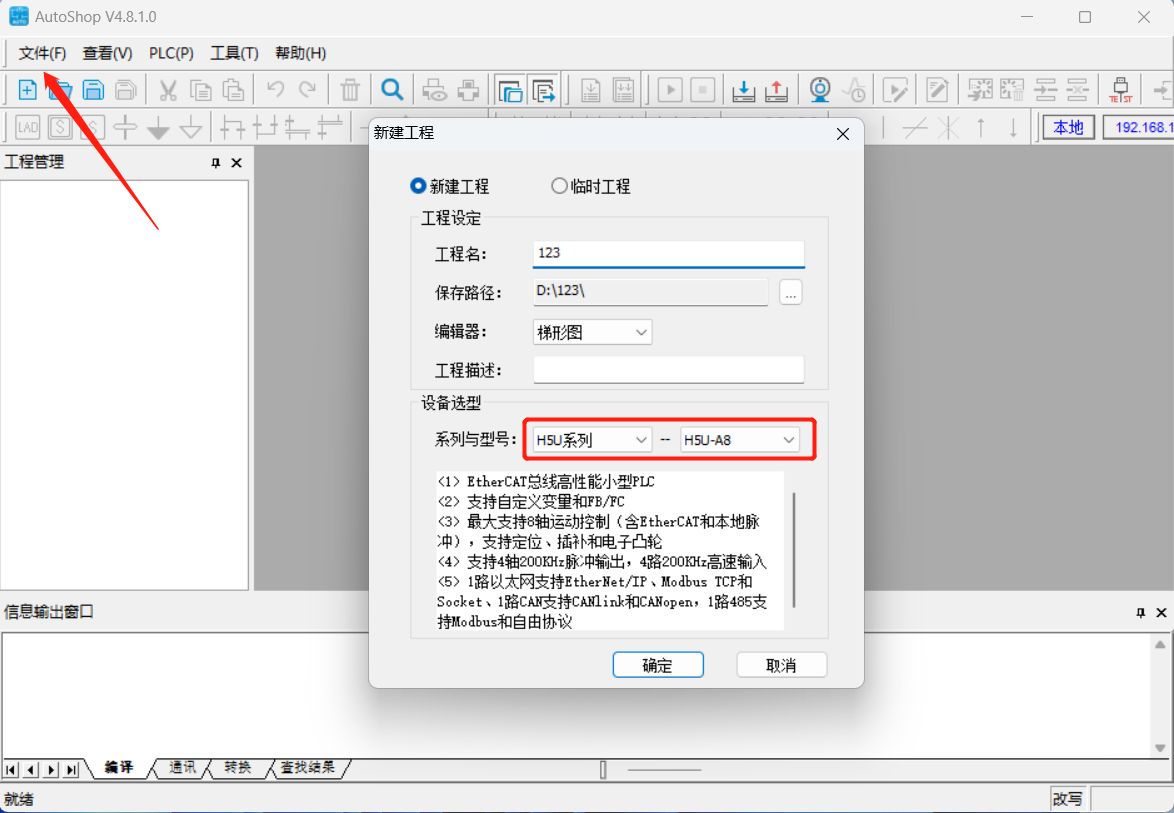Click the upload from PLC icon
The height and width of the screenshot is (813, 1174).
[x=776, y=90]
